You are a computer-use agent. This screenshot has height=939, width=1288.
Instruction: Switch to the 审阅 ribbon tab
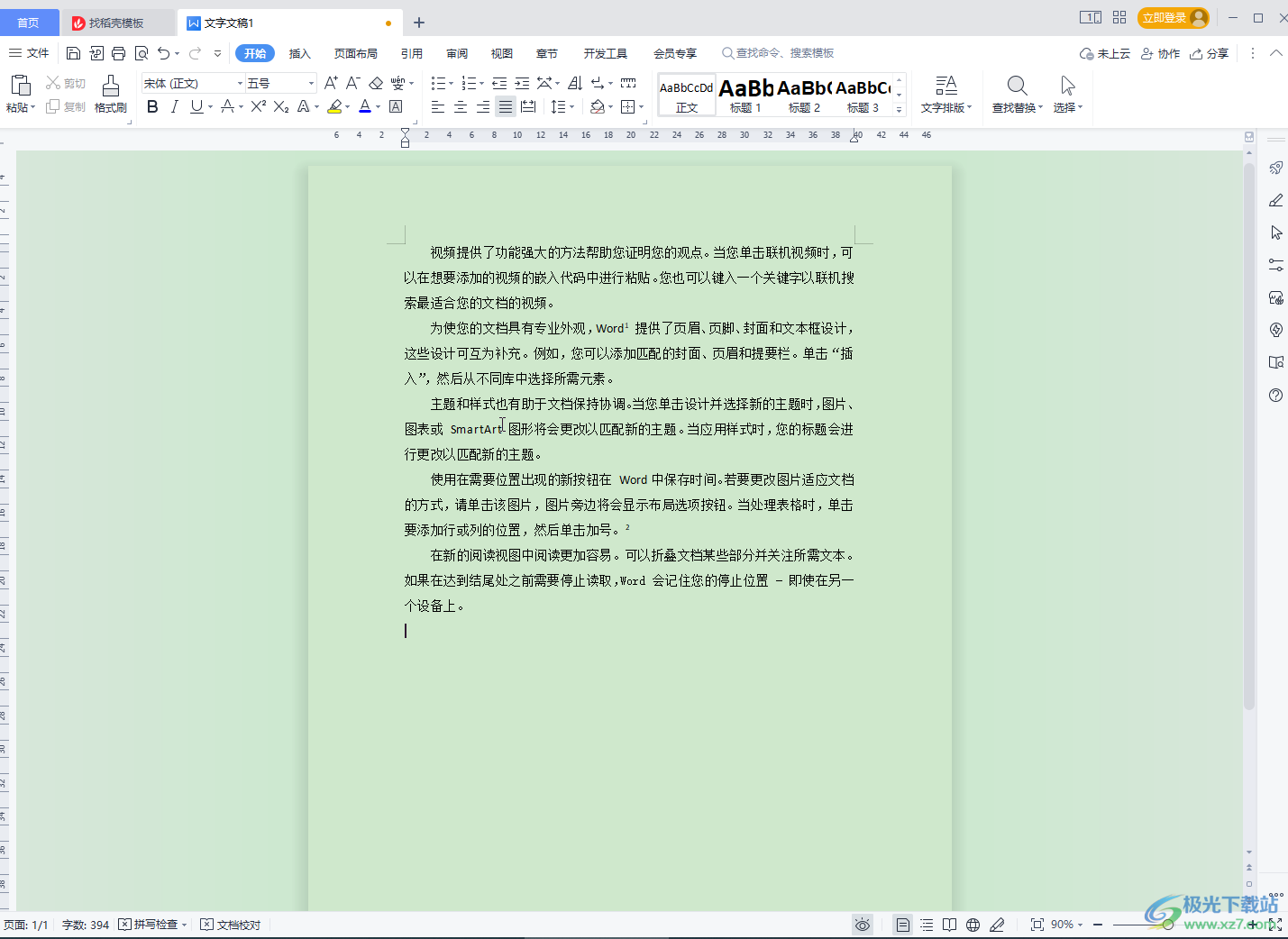pyautogui.click(x=457, y=53)
